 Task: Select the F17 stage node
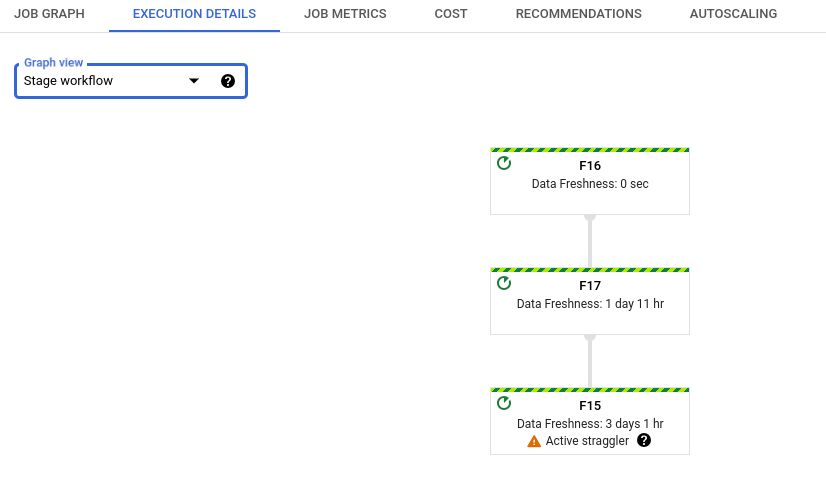point(590,310)
